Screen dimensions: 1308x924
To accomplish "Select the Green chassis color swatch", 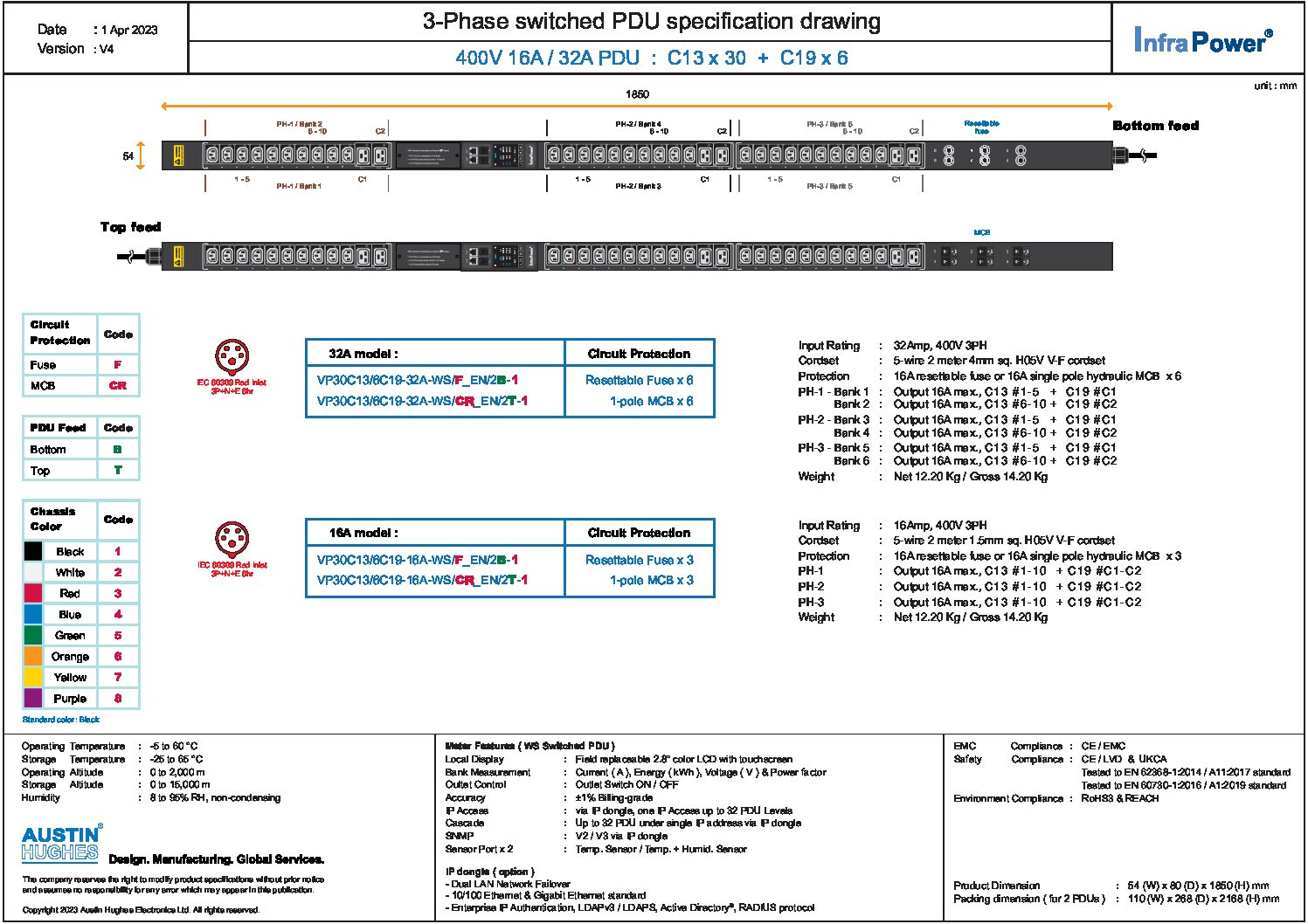I will coord(32,635).
